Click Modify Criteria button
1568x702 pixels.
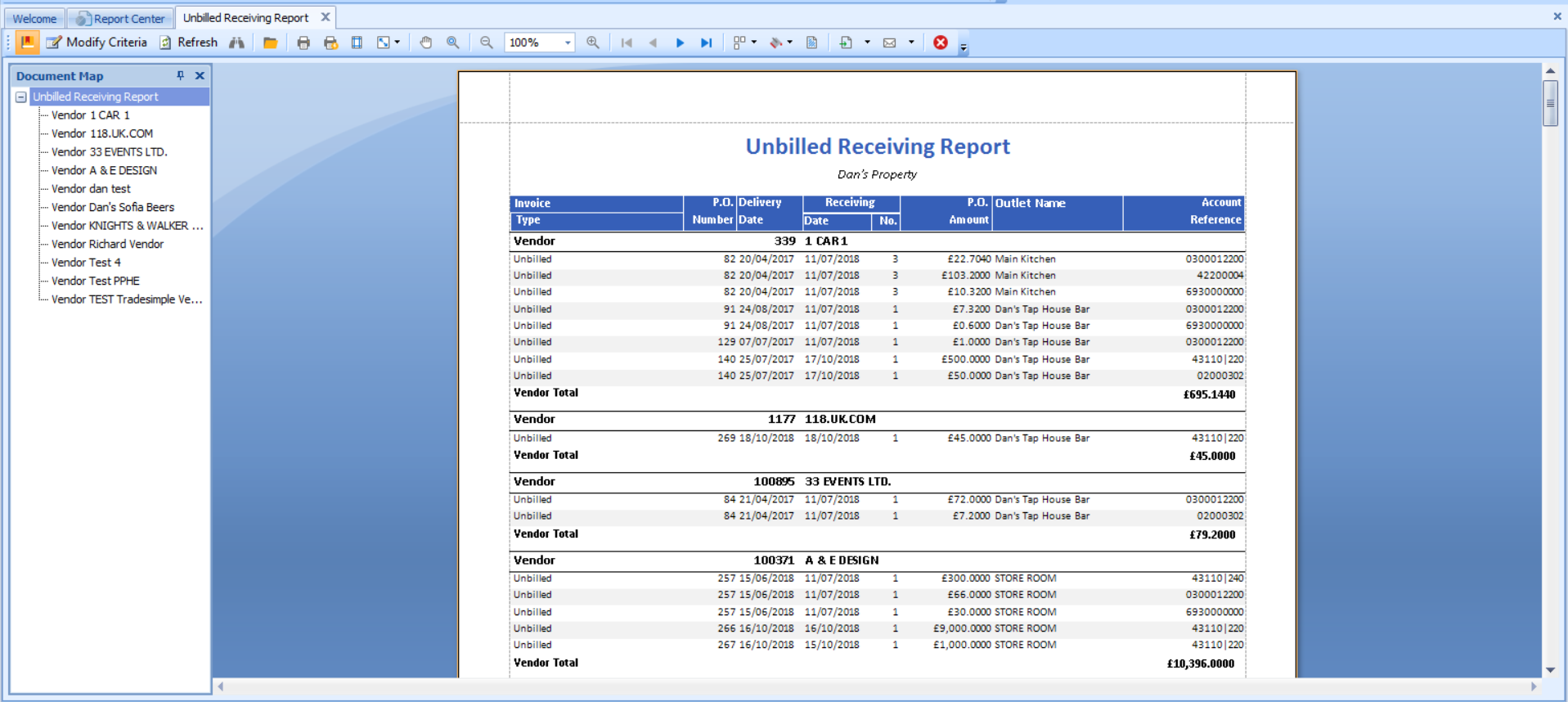click(97, 43)
